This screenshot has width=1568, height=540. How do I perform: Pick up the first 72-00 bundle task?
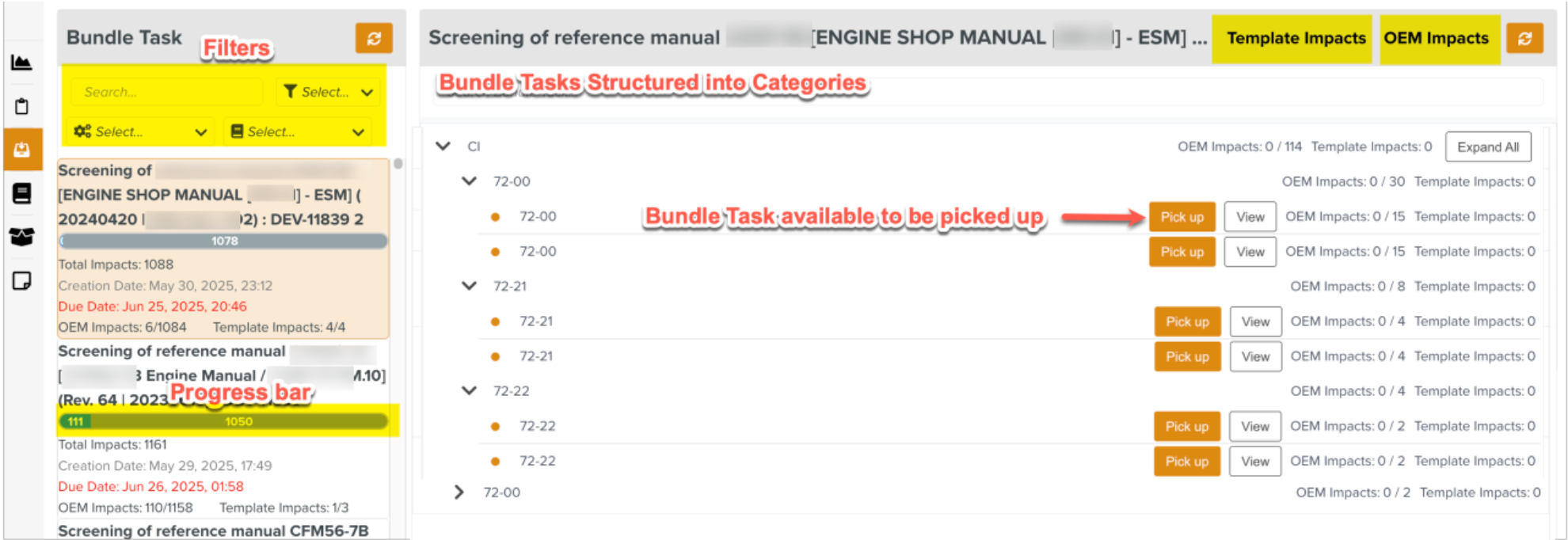(1182, 217)
